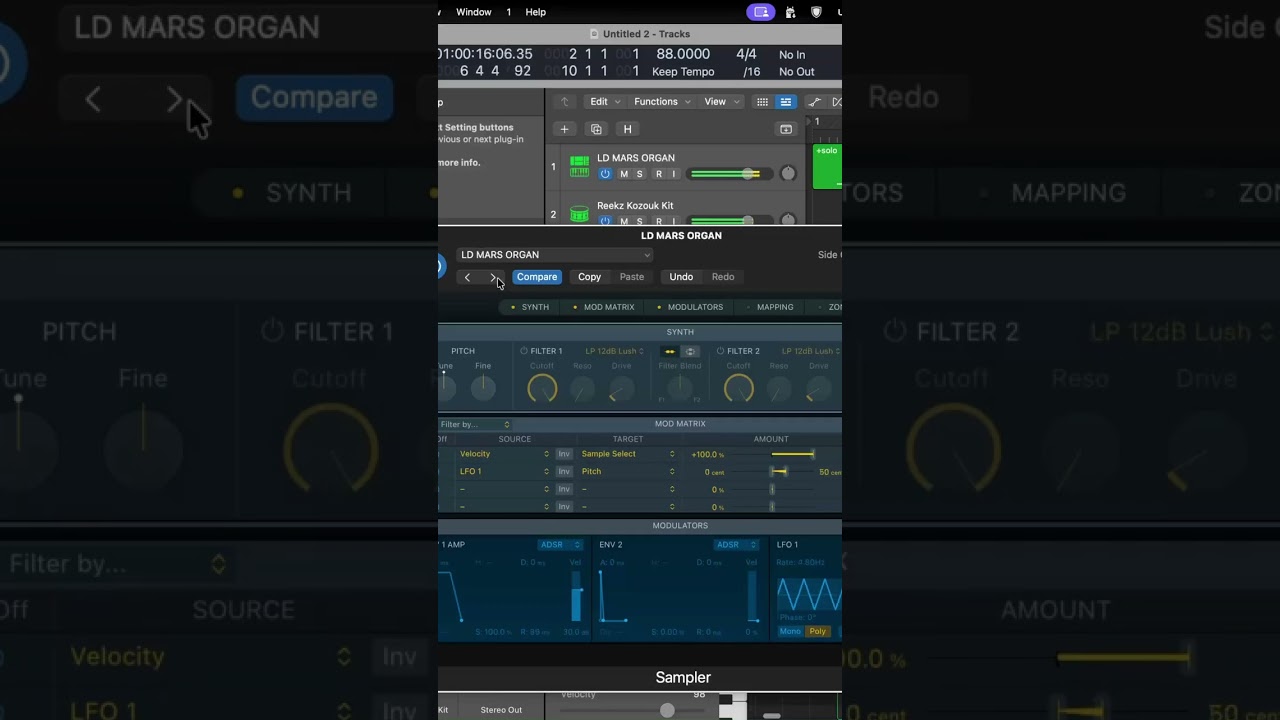
Task: Open the Edit dropdown in Tracks area
Action: [x=605, y=102]
